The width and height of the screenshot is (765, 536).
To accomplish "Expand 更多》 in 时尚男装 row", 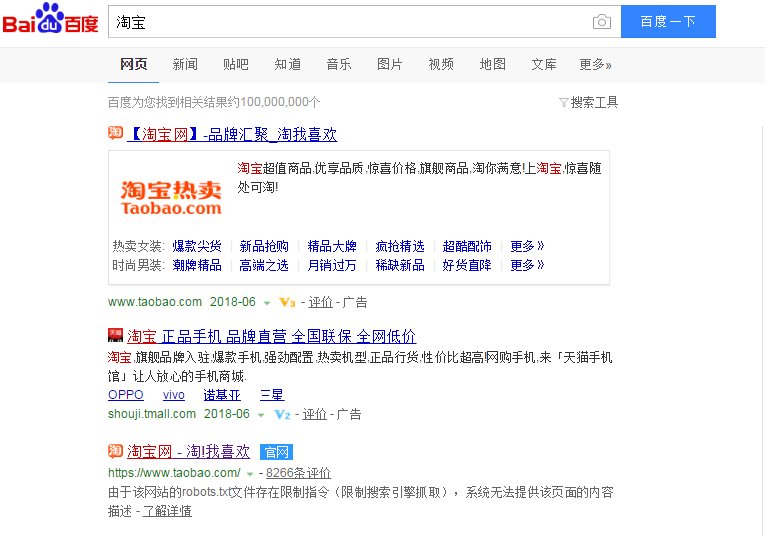I will point(527,265).
